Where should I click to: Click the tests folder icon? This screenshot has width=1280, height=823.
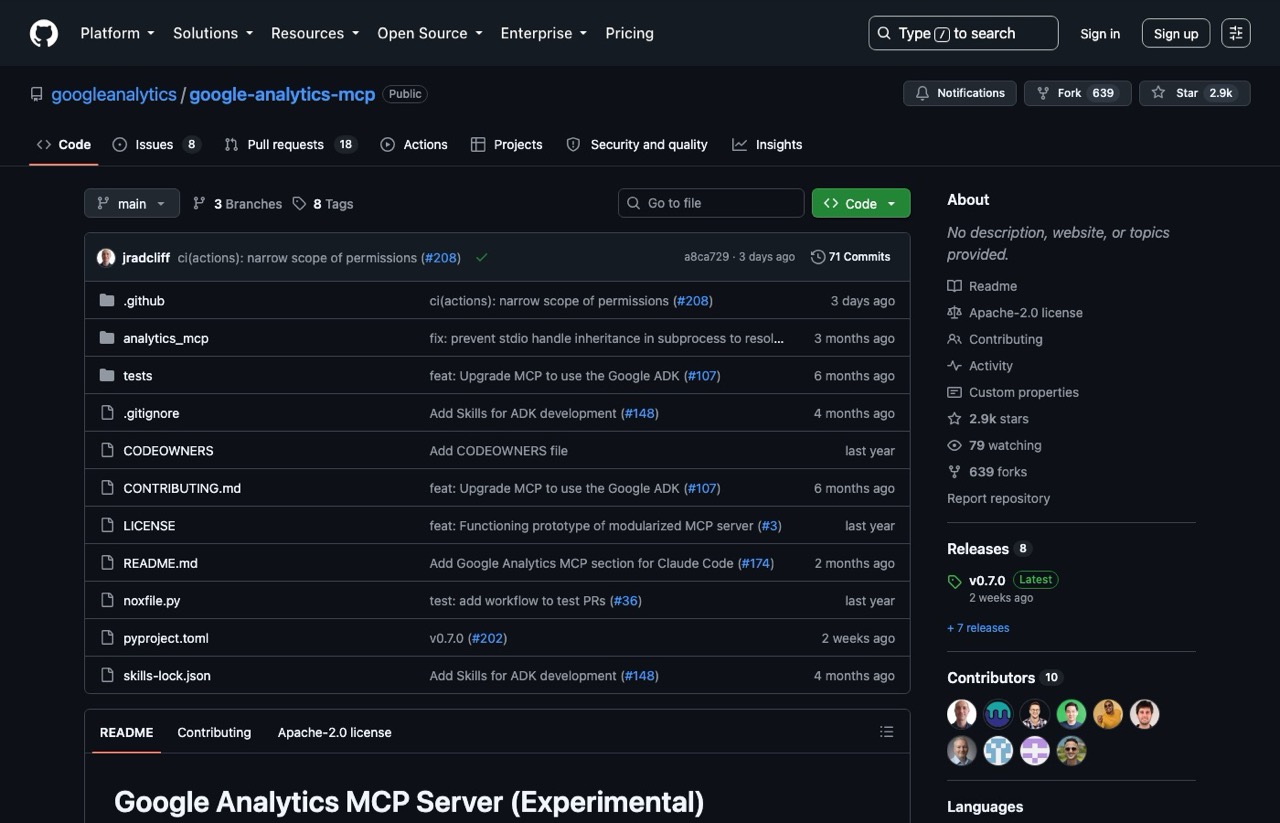107,375
